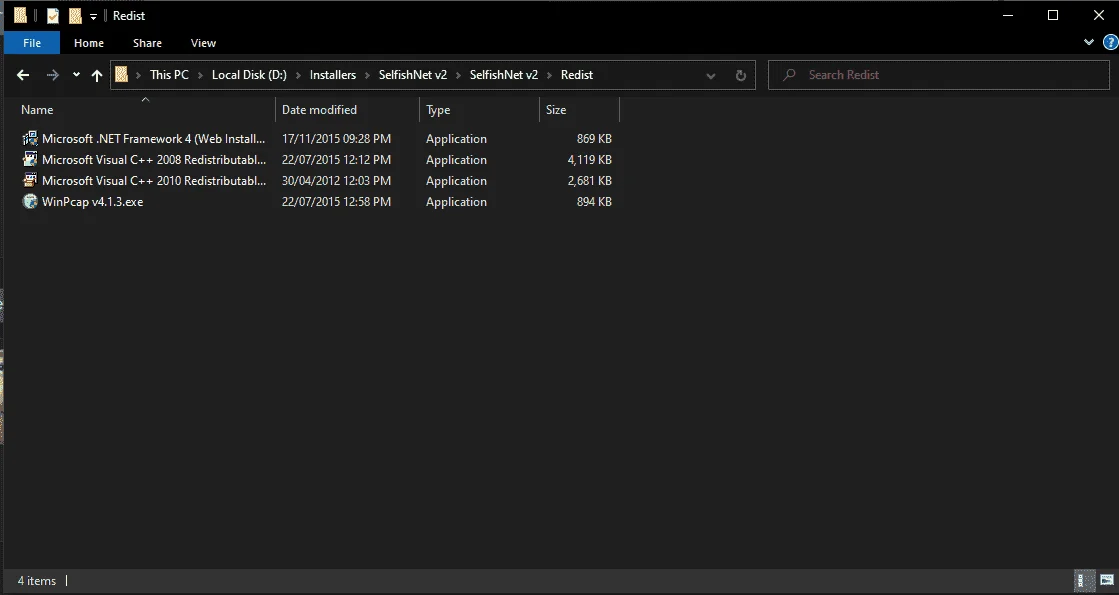Select the WinPcap v4.1.3.exe icon
1119x595 pixels.
point(30,202)
